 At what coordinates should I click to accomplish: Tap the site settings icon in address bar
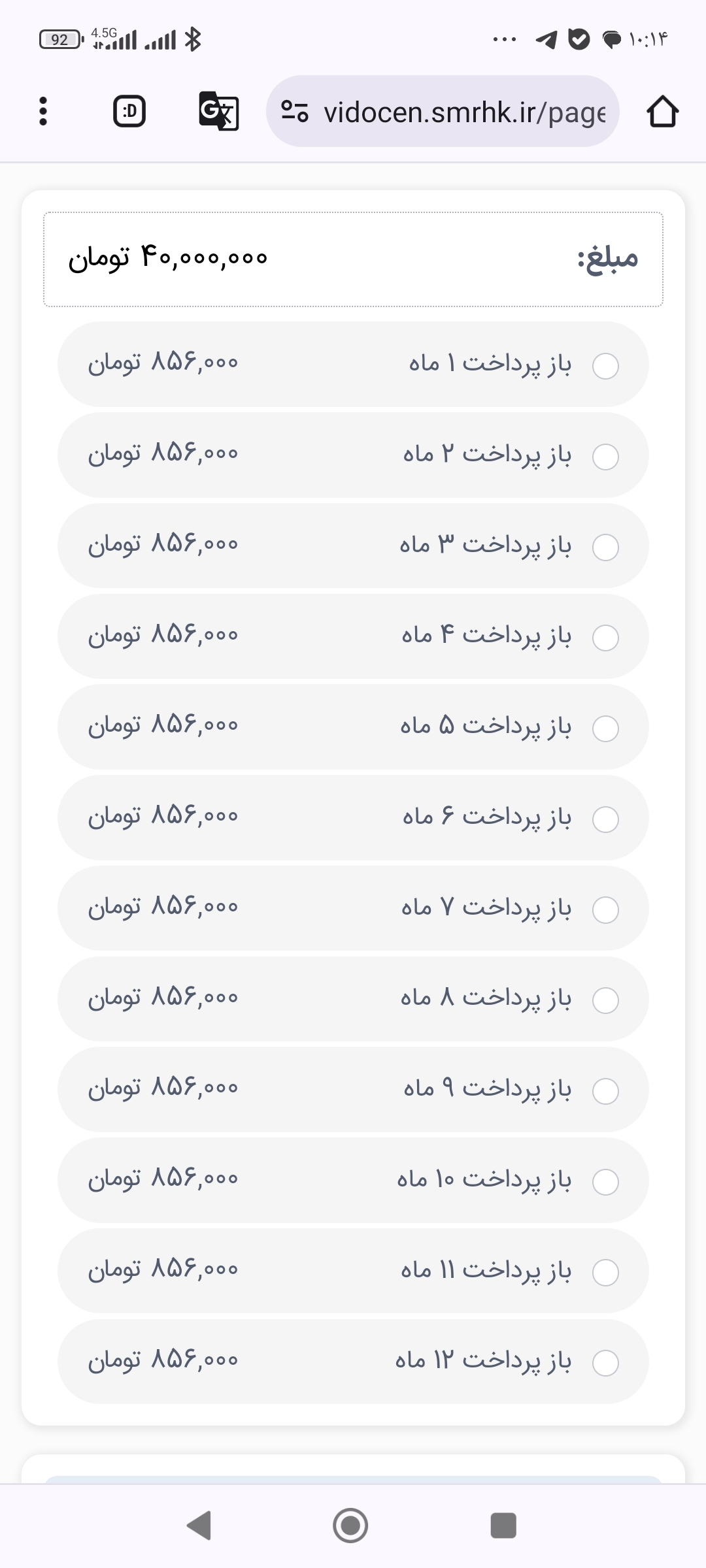coord(295,112)
